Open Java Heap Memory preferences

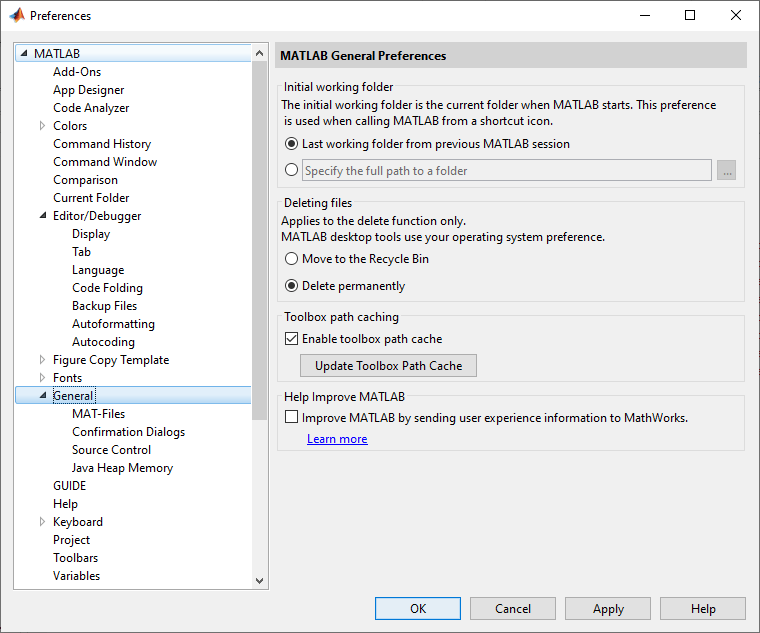(x=122, y=468)
